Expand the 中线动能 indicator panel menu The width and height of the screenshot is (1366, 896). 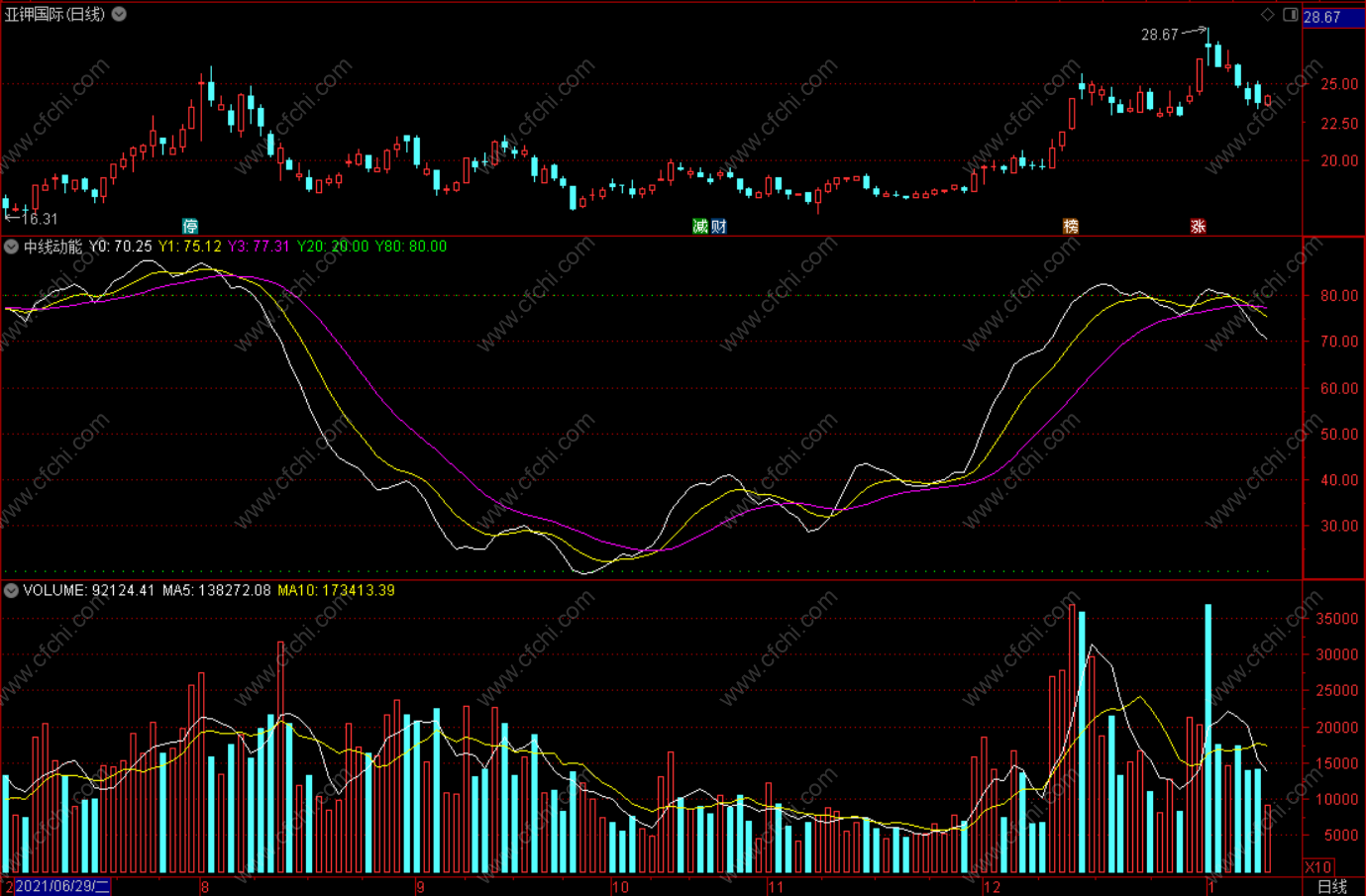pos(11,247)
